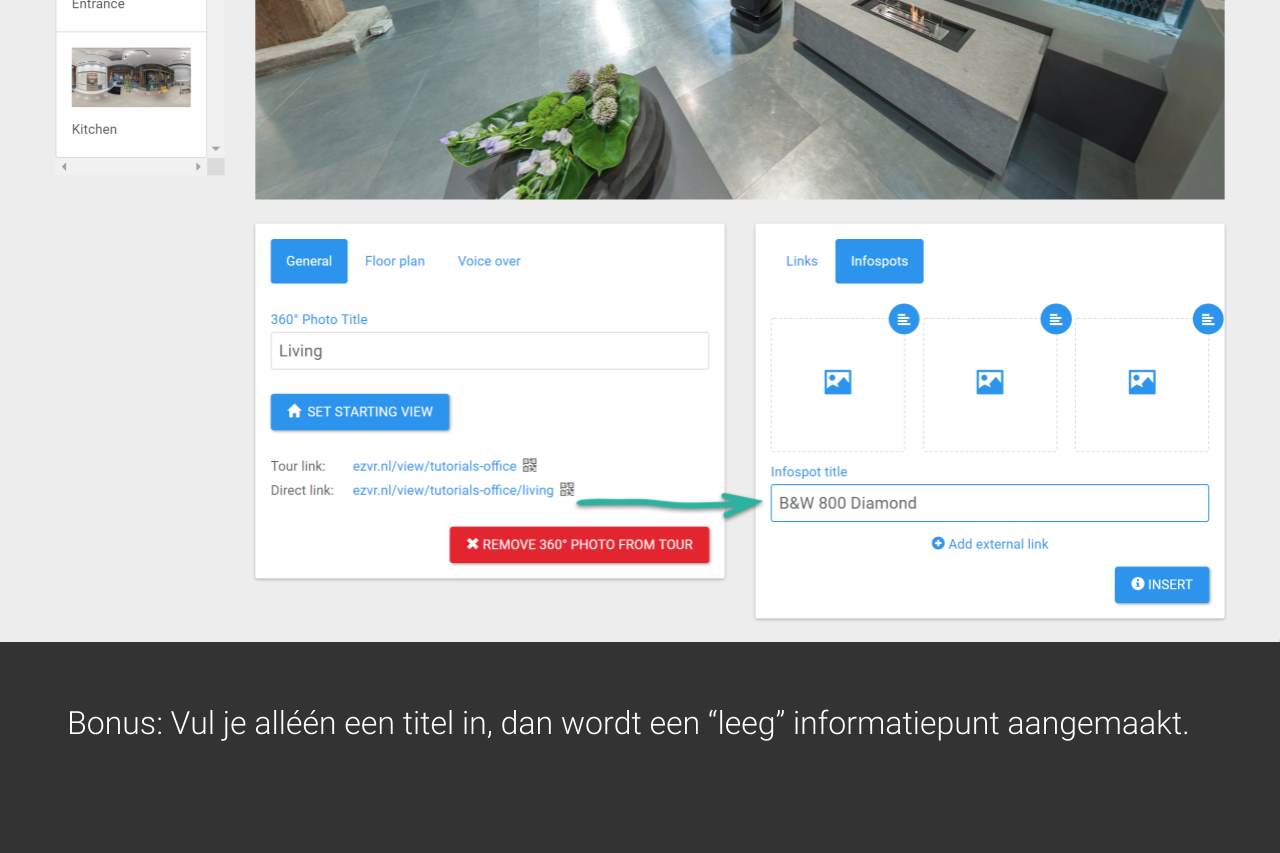The width and height of the screenshot is (1280, 853).
Task: Open the middle infospot image placeholder
Action: point(990,383)
